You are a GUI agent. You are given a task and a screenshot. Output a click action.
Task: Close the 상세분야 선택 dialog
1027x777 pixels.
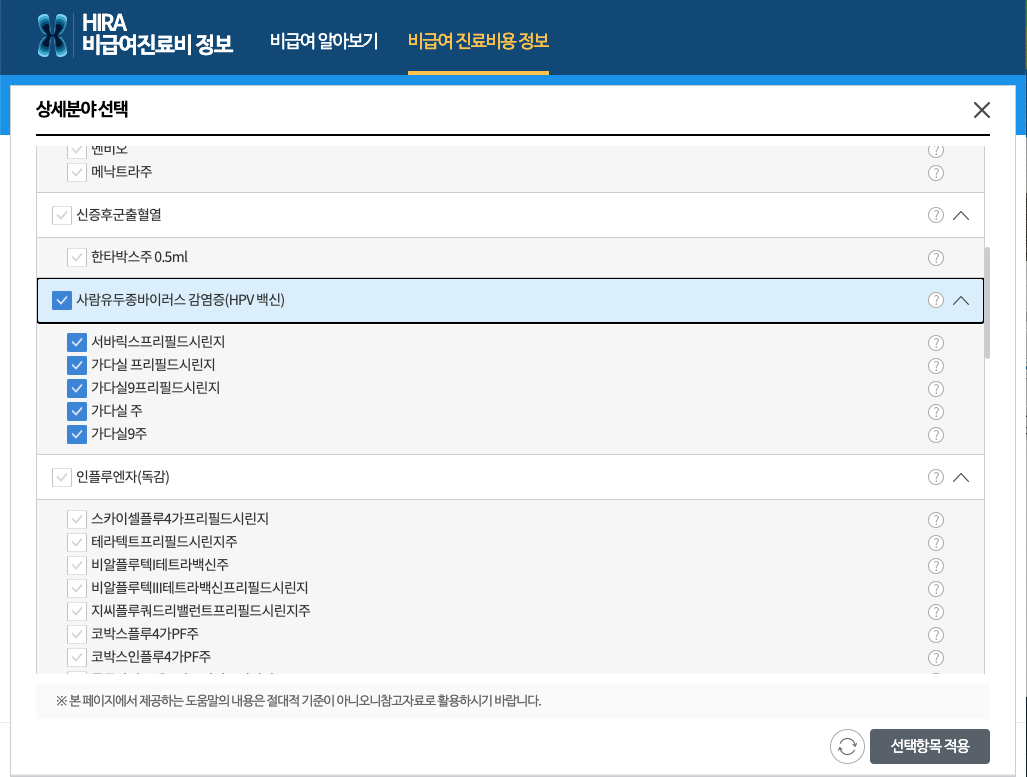(981, 110)
